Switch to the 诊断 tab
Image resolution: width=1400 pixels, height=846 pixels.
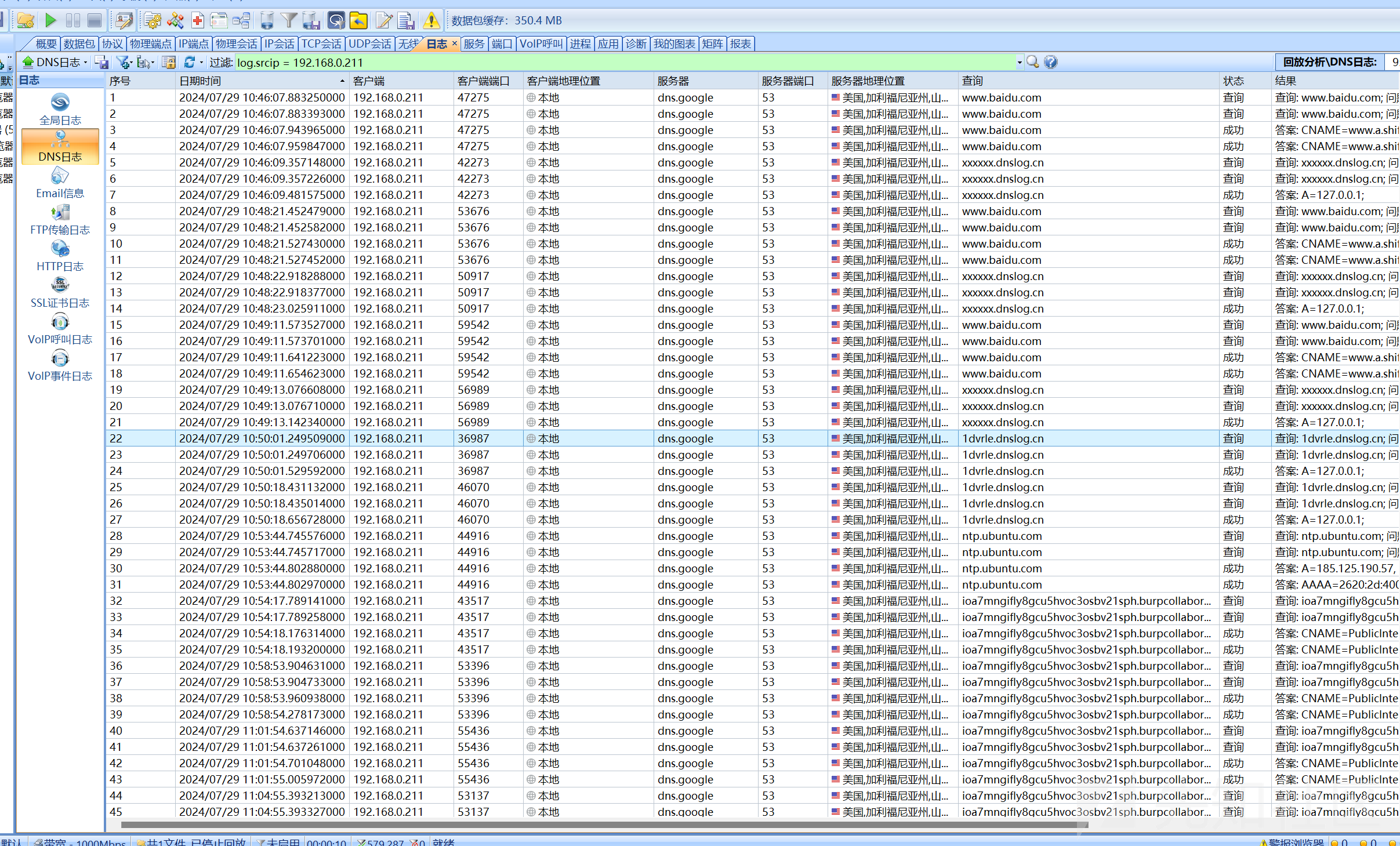pos(636,43)
